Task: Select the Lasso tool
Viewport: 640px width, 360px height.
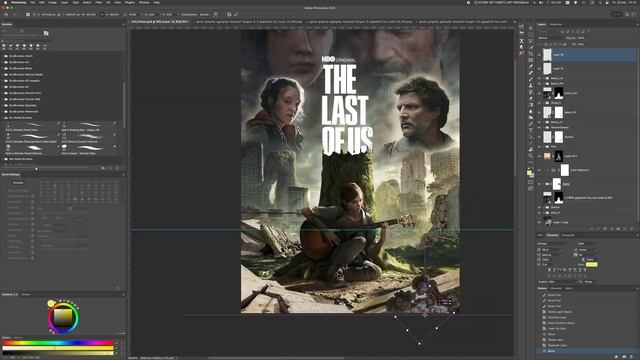Action: click(x=531, y=40)
